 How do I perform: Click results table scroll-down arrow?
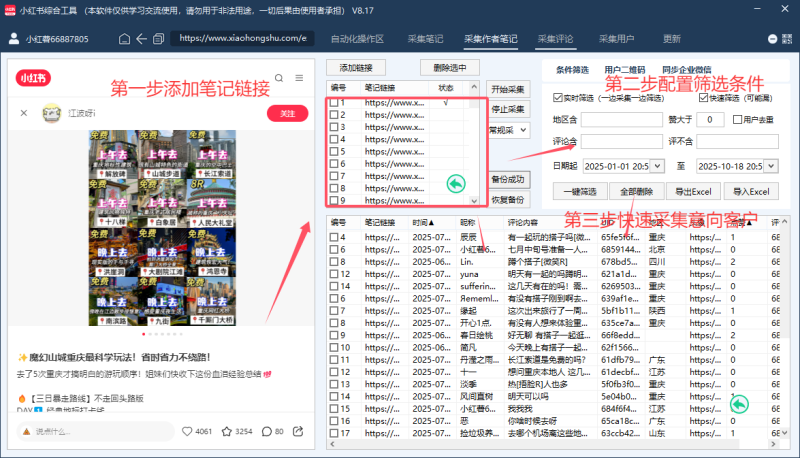coord(784,432)
